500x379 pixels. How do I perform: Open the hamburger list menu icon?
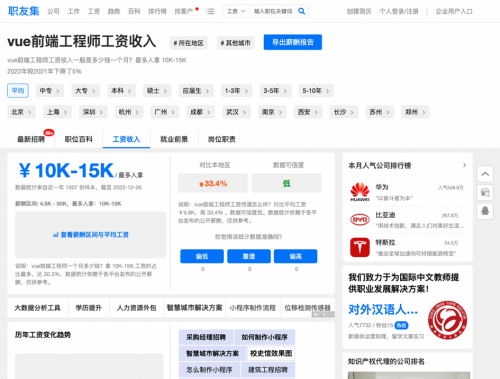coord(210,11)
